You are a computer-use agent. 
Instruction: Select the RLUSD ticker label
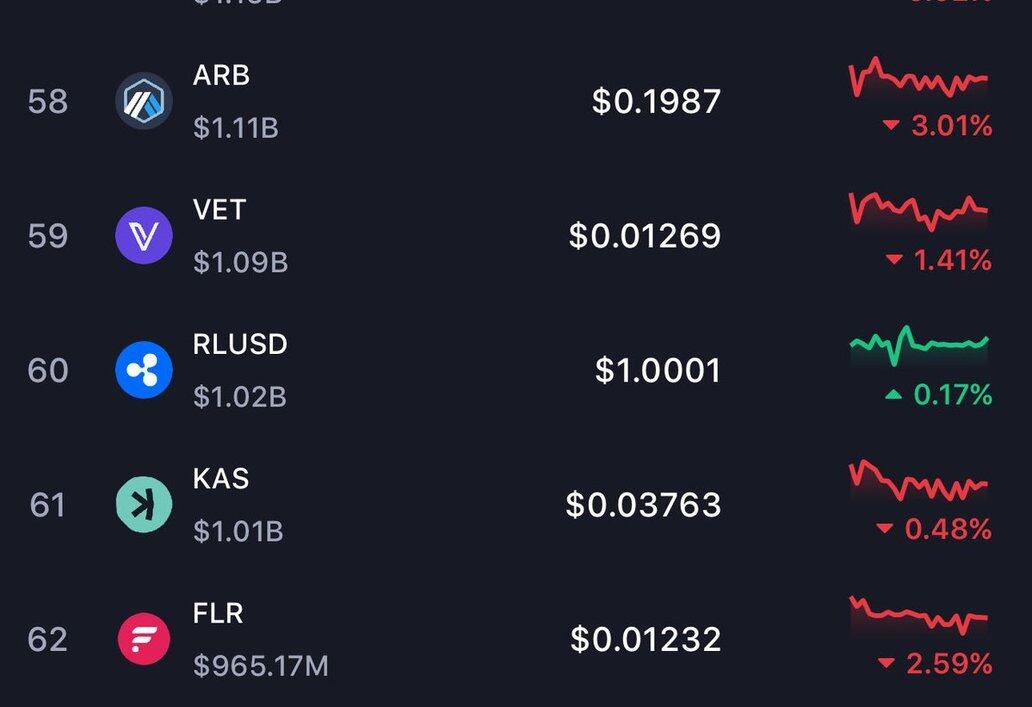(240, 345)
